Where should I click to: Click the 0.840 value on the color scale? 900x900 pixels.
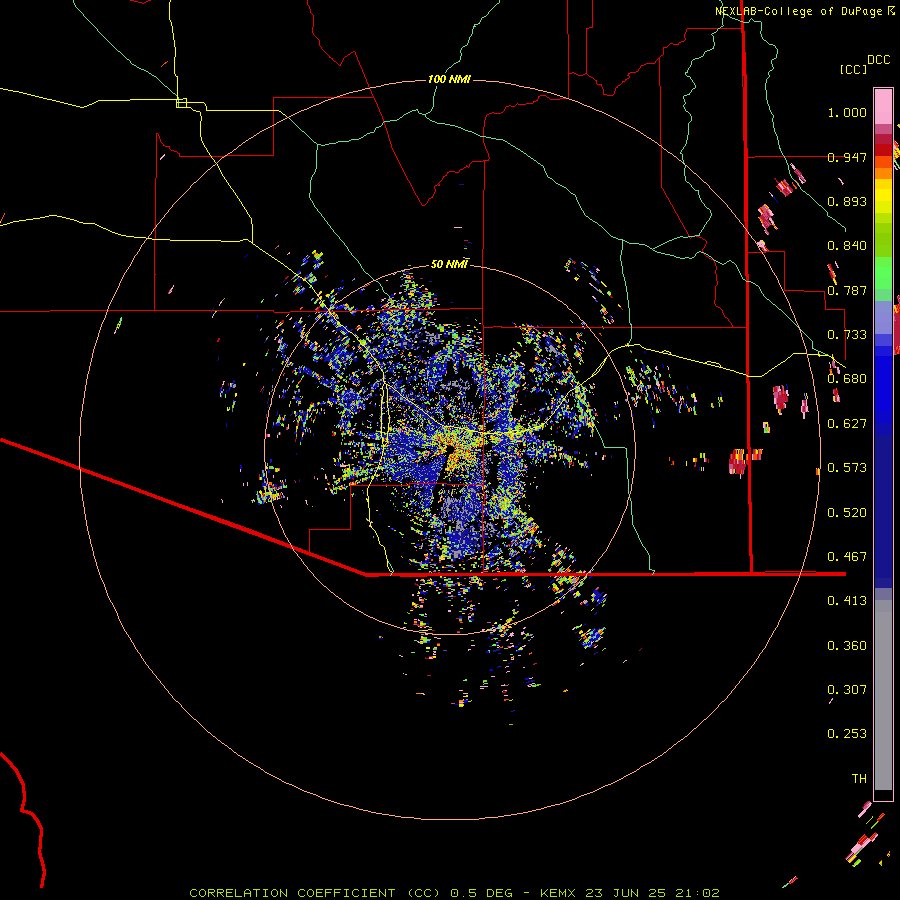tap(847, 246)
